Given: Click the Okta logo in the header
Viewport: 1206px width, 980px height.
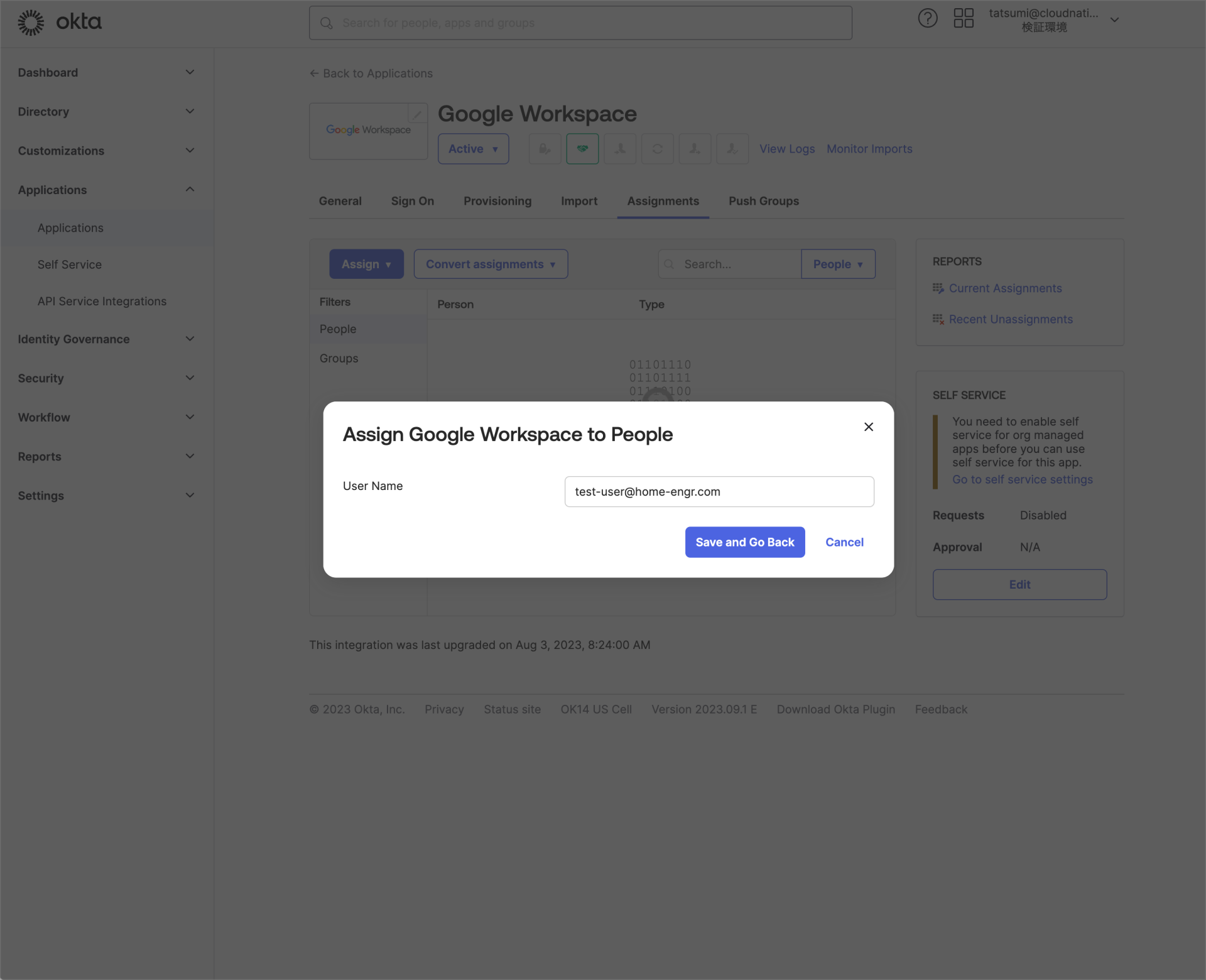Looking at the screenshot, I should point(60,21).
